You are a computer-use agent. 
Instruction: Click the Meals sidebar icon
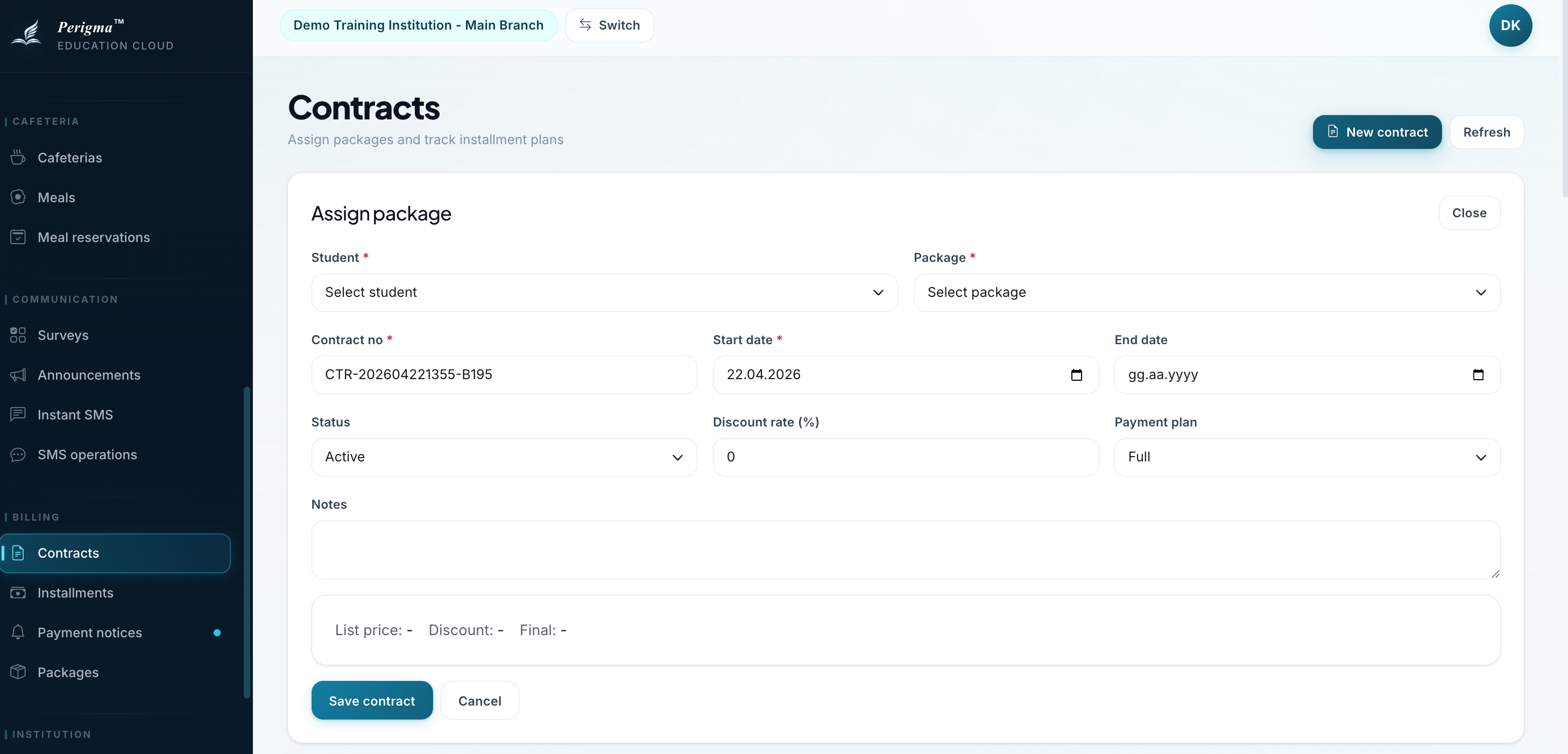18,197
